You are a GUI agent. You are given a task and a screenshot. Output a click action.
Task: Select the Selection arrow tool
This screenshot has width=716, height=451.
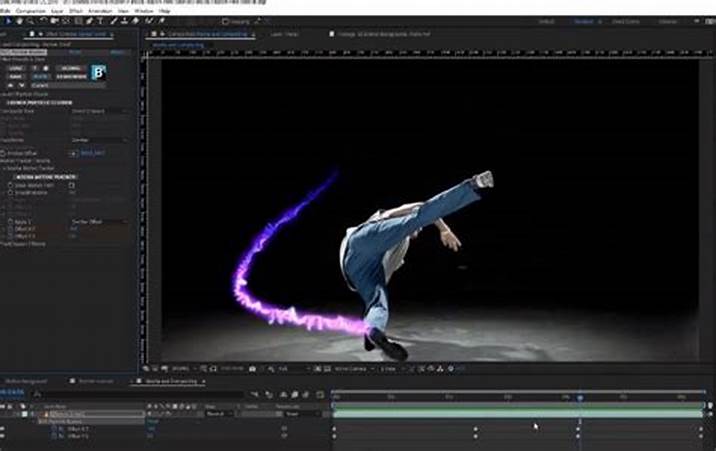point(8,20)
